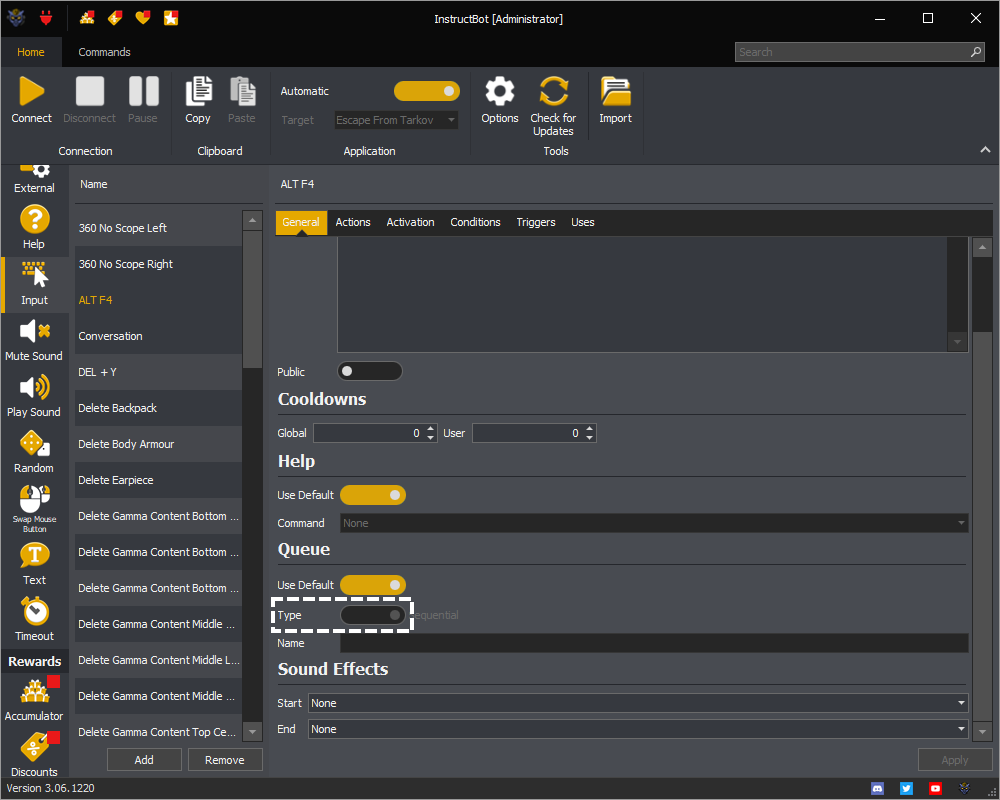Select the Swap Mouse Button item
The width and height of the screenshot is (1000, 800).
coord(34,508)
